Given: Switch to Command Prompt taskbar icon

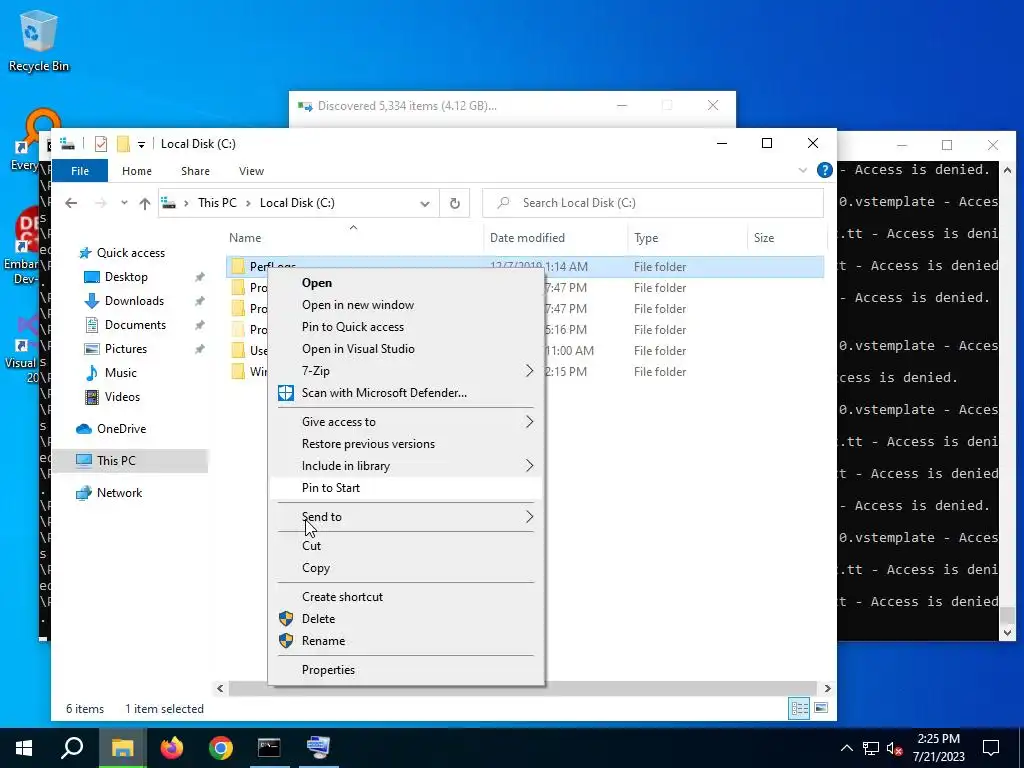Looking at the screenshot, I should pyautogui.click(x=269, y=748).
